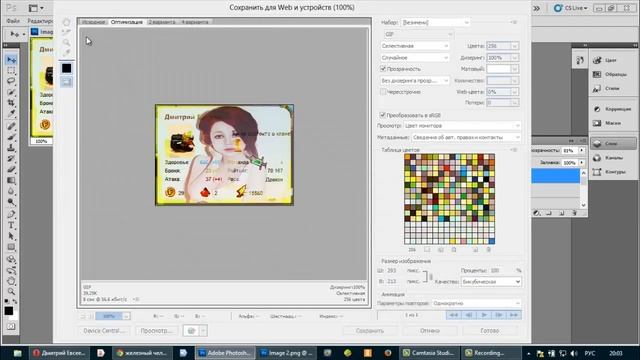This screenshot has width=640, height=360.
Task: Select the Path Selection tool
Action: [11, 236]
